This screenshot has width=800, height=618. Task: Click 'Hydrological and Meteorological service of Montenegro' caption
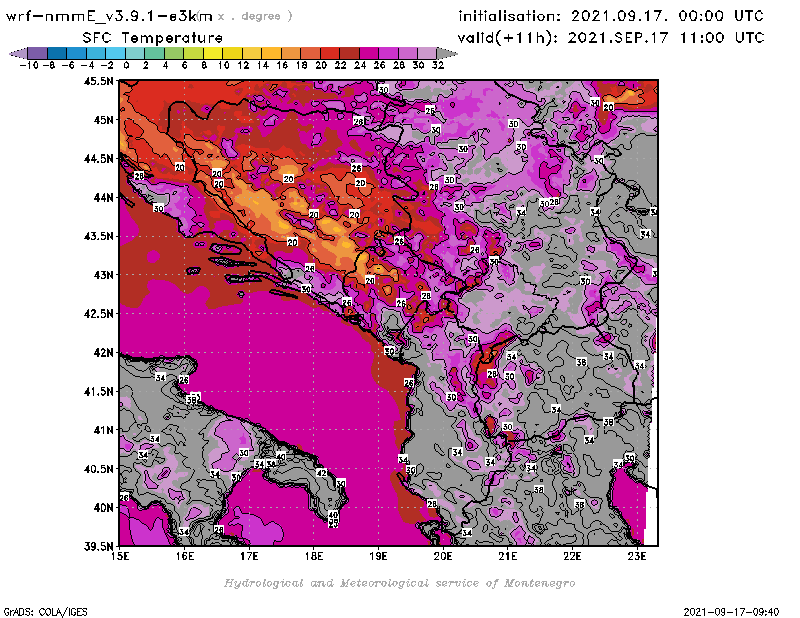(399, 583)
